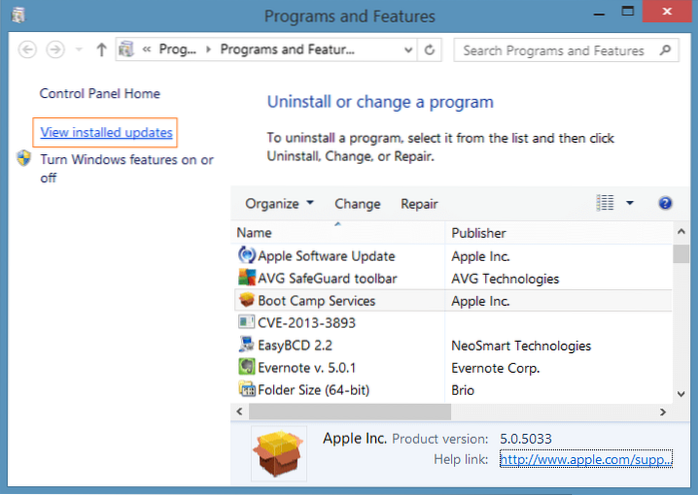Click the horizontal scrollbar right arrow
Viewport: 698px width, 495px height.
pos(663,412)
